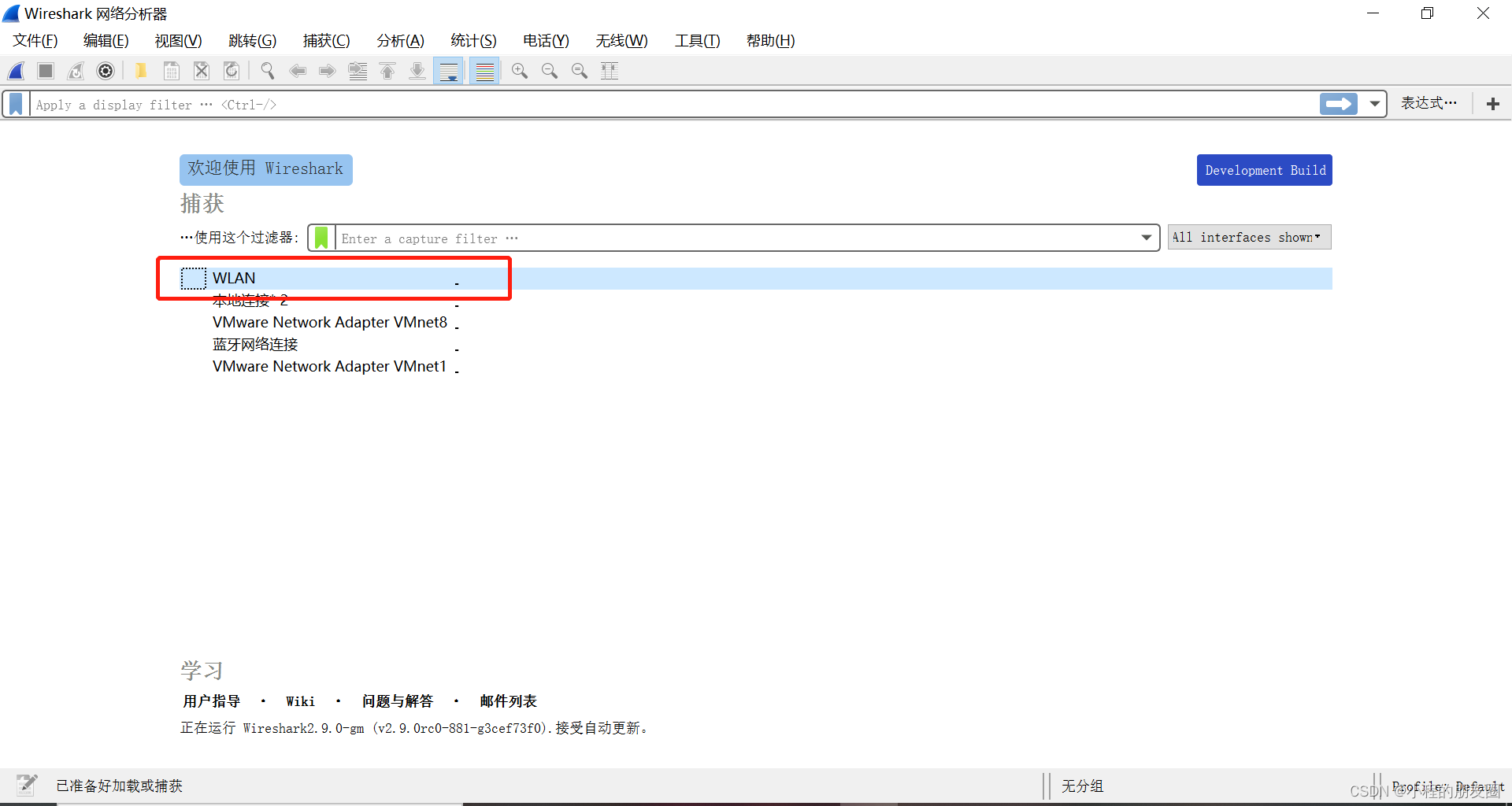Click the find packet magnifier icon
1512x806 pixels.
(268, 71)
